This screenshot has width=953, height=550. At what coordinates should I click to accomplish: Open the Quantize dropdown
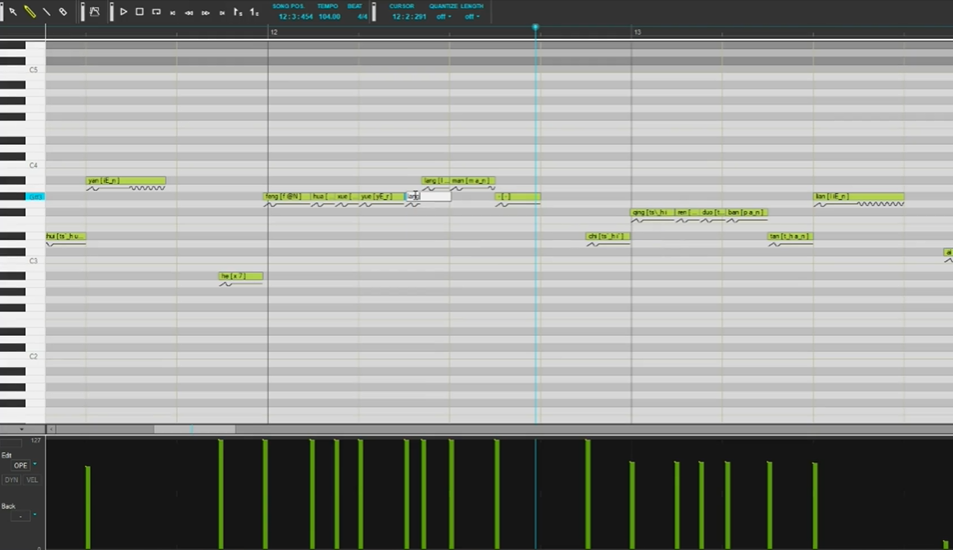click(442, 16)
